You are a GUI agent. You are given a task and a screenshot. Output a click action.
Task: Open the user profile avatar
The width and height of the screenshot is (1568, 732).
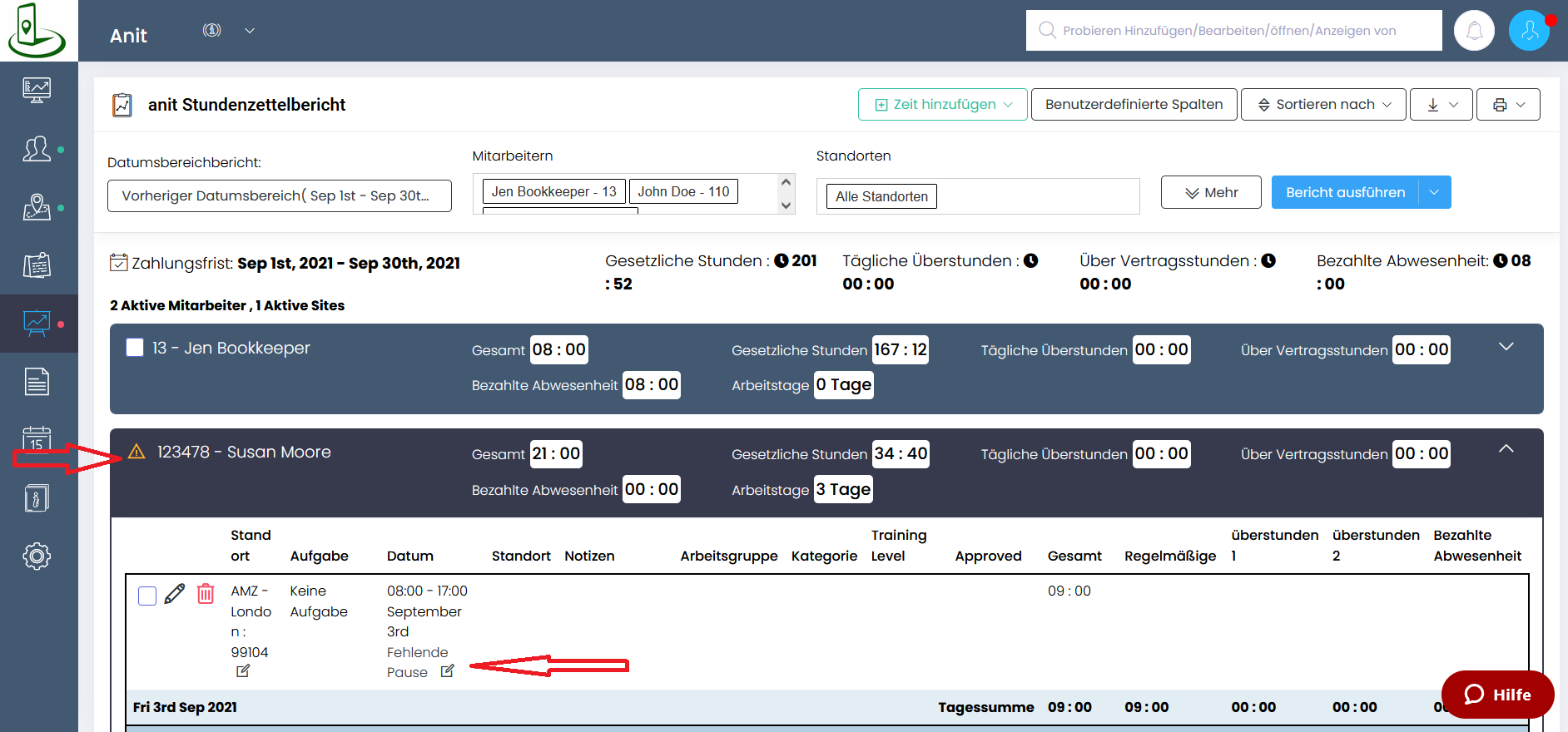point(1529,31)
